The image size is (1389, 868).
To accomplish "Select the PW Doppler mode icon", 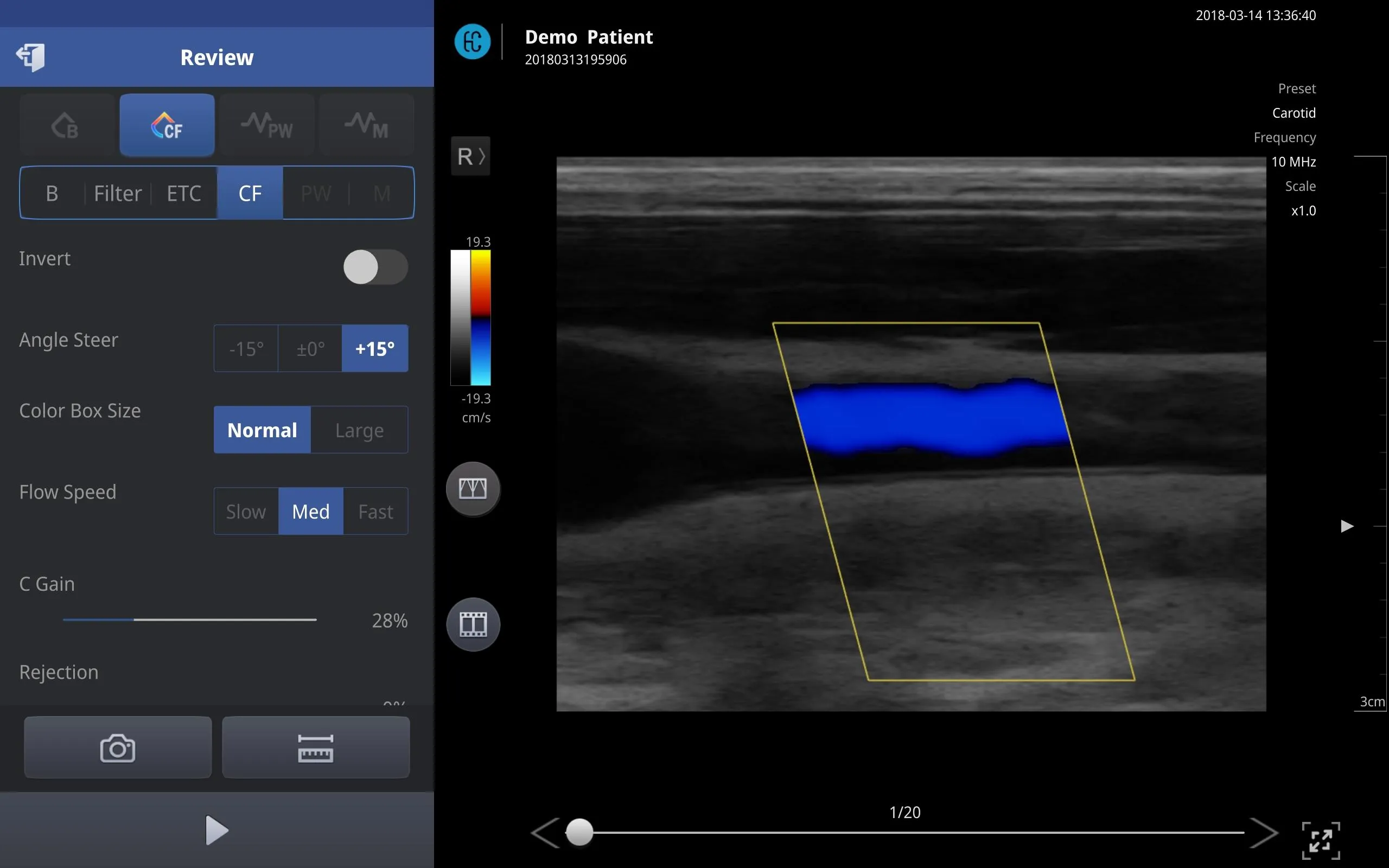I will tap(266, 125).
